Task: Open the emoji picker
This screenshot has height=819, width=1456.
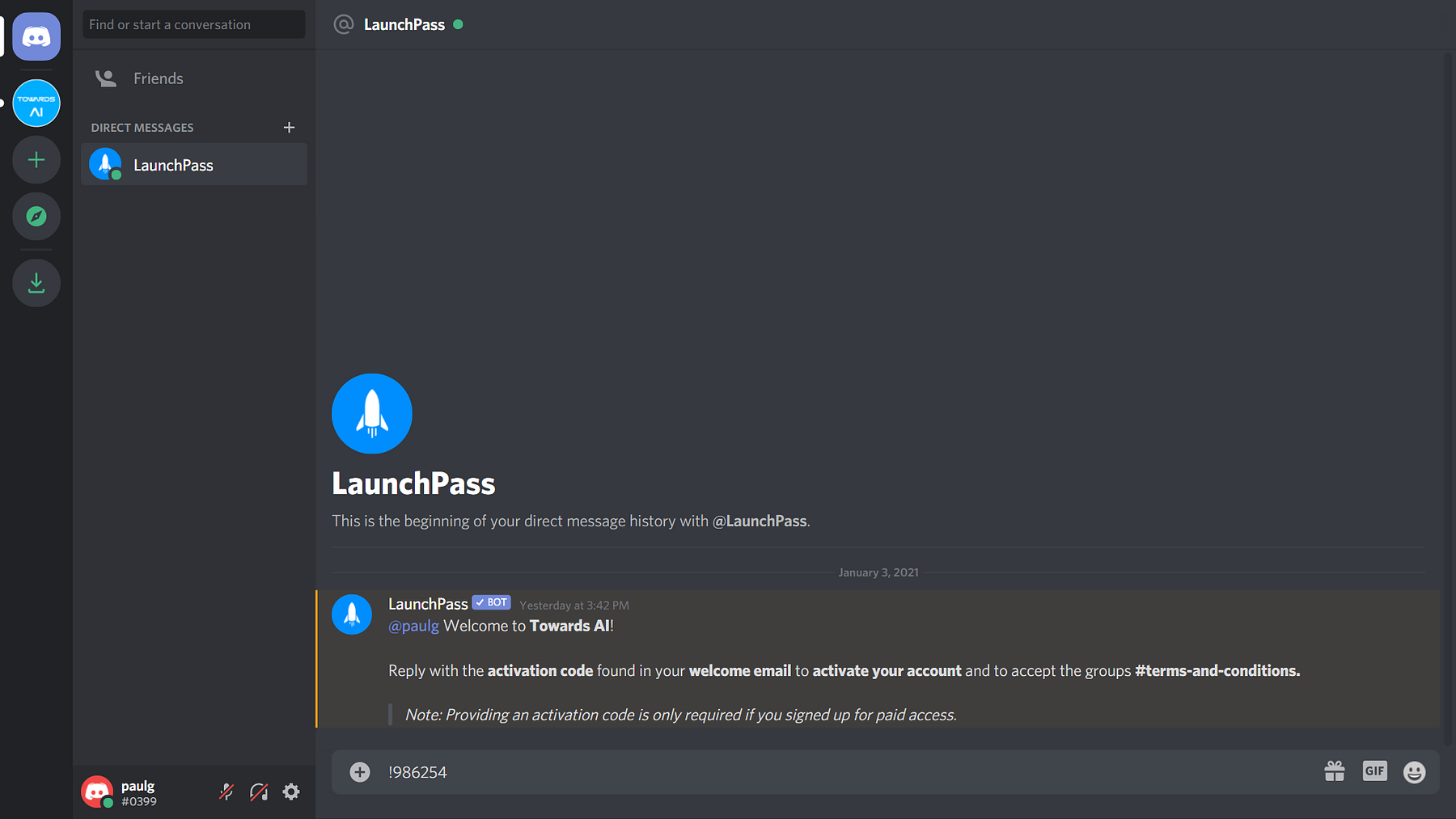Action: pos(1414,772)
